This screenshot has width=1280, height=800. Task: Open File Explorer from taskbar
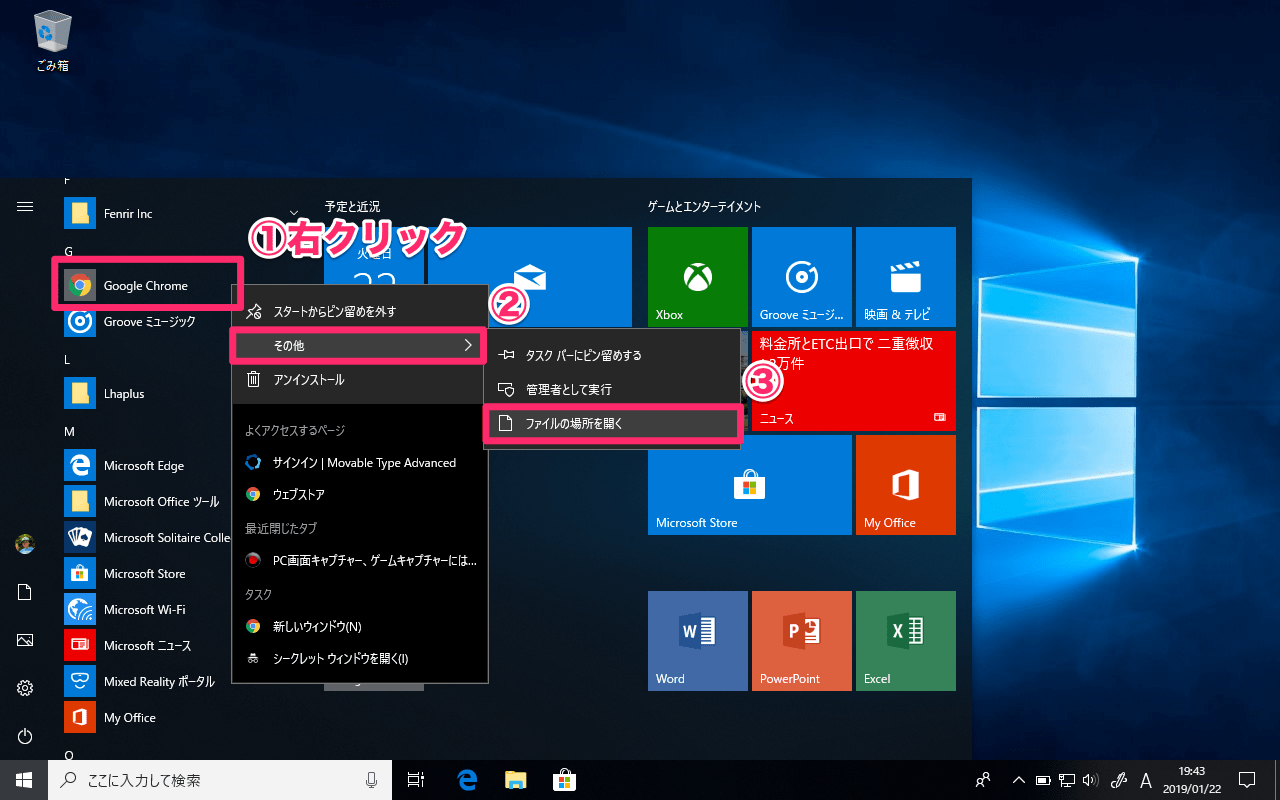point(515,780)
